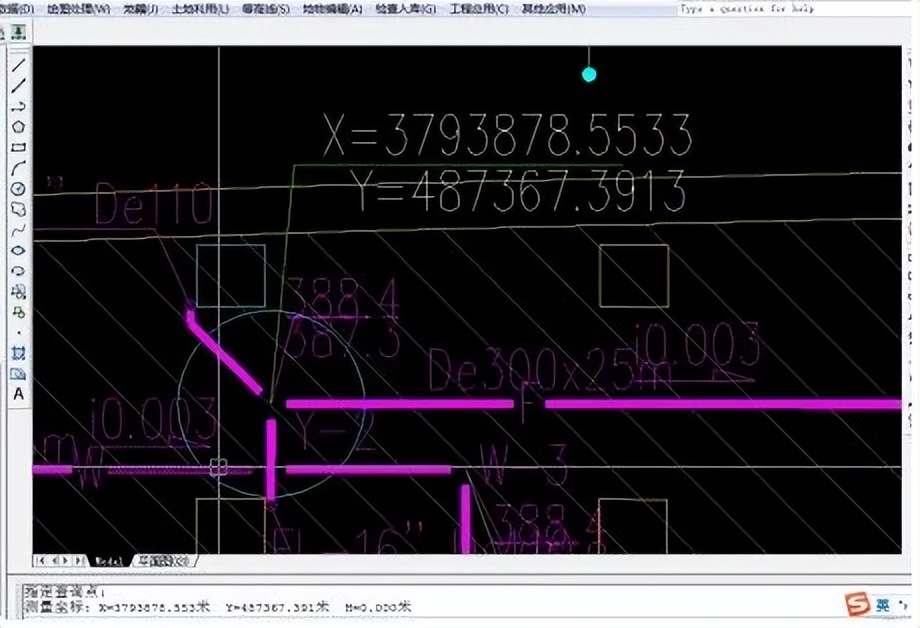The image size is (920, 628).
Task: Select the Arc tool
Action: [18, 168]
